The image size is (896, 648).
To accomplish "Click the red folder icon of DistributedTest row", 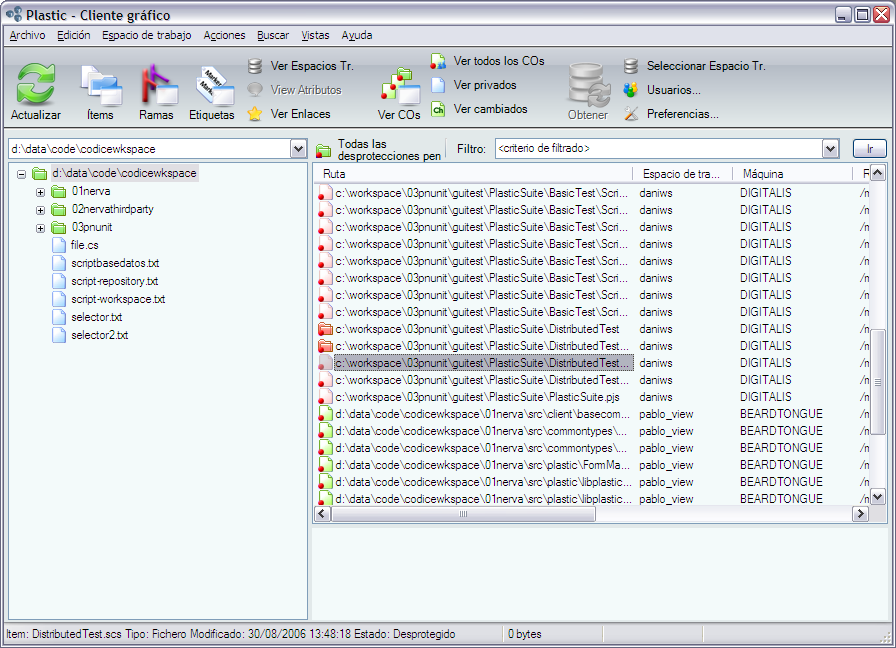I will coord(325,329).
